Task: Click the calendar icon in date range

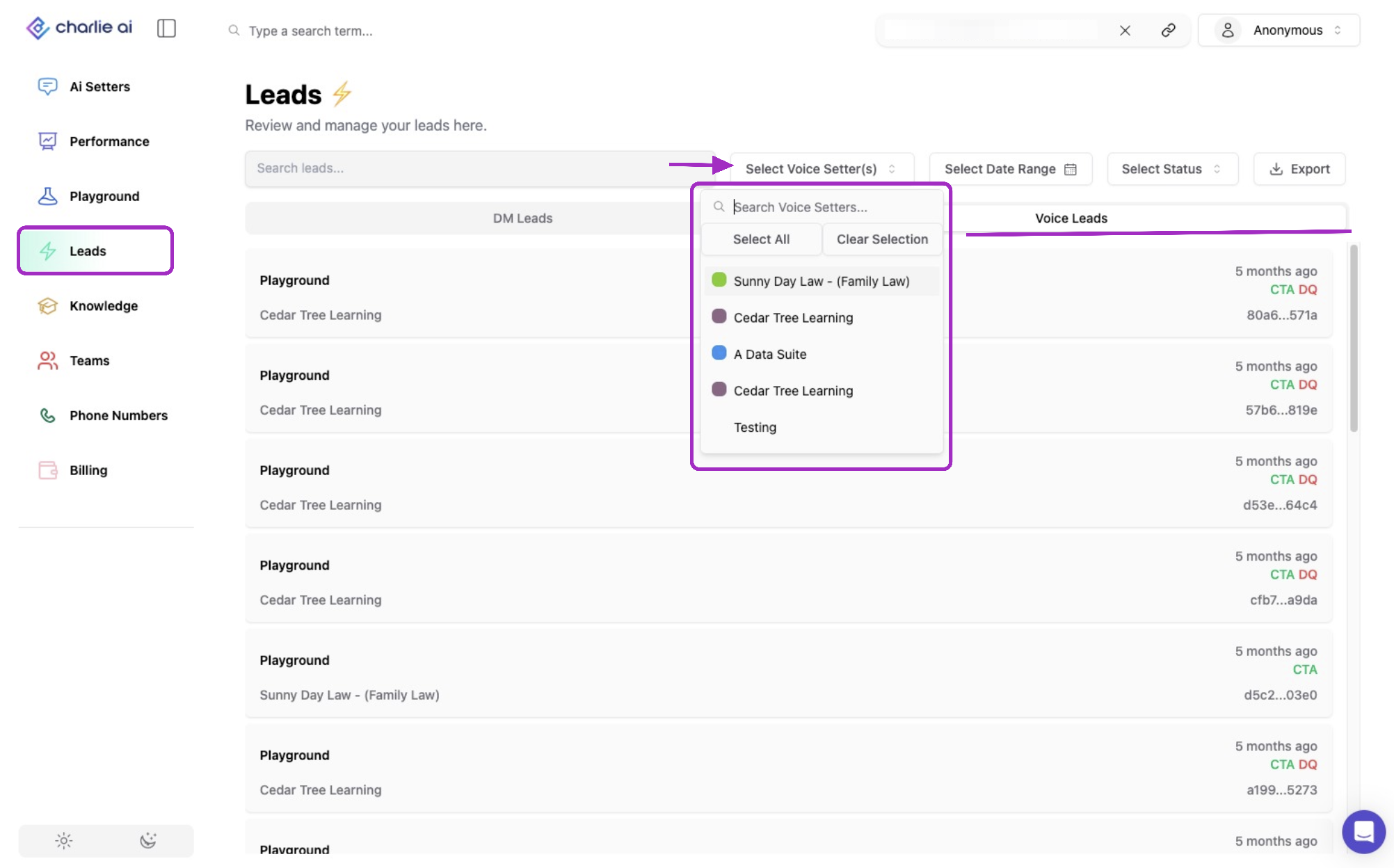Action: tap(1071, 169)
